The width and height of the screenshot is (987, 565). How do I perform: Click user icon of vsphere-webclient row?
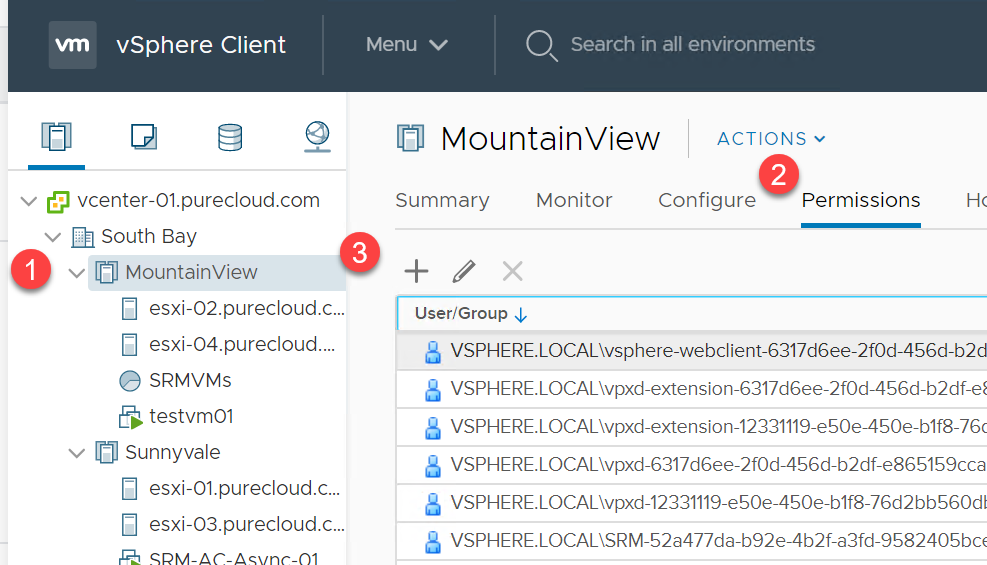click(432, 352)
